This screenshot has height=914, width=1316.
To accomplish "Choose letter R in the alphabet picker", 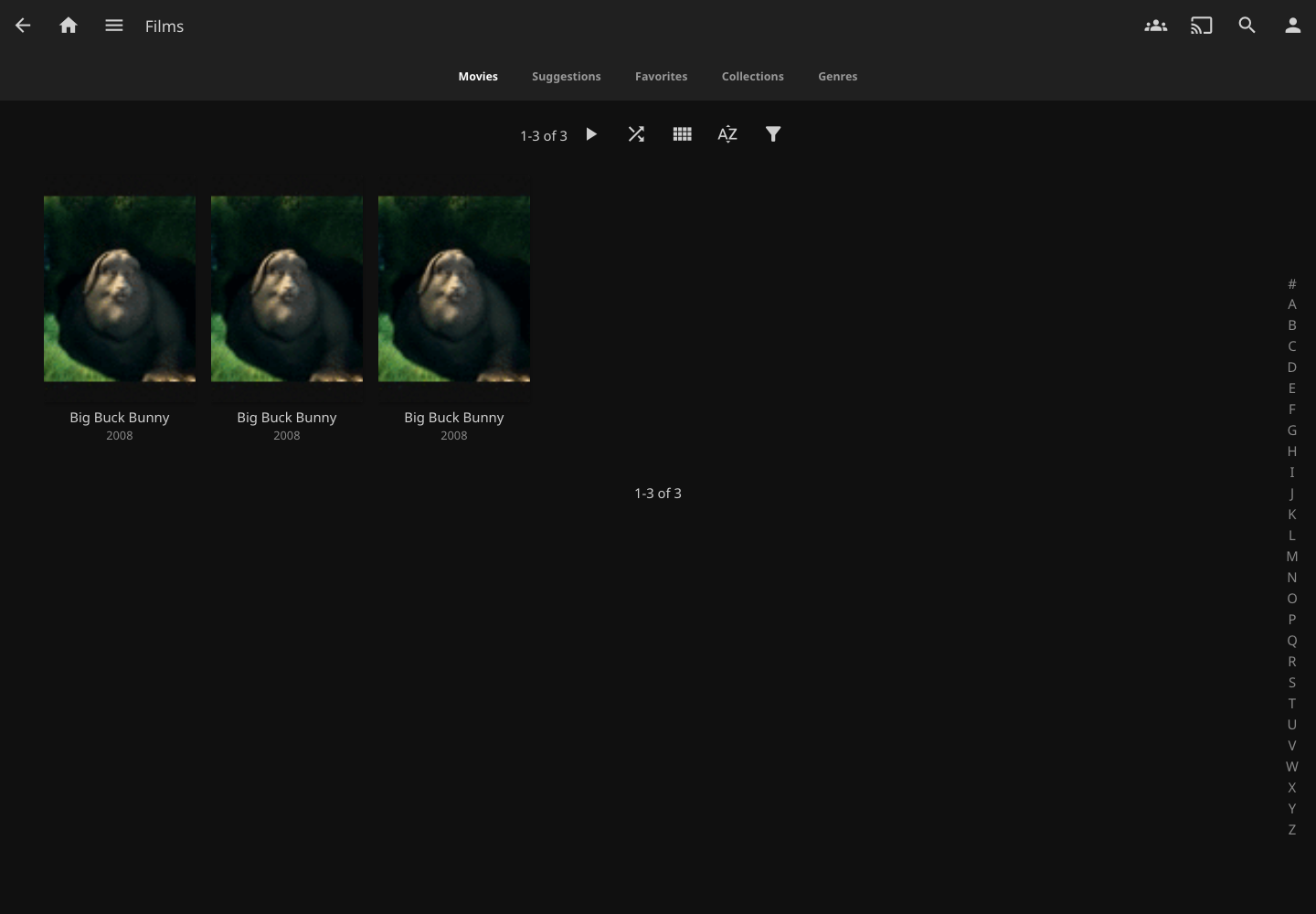I will (1292, 661).
